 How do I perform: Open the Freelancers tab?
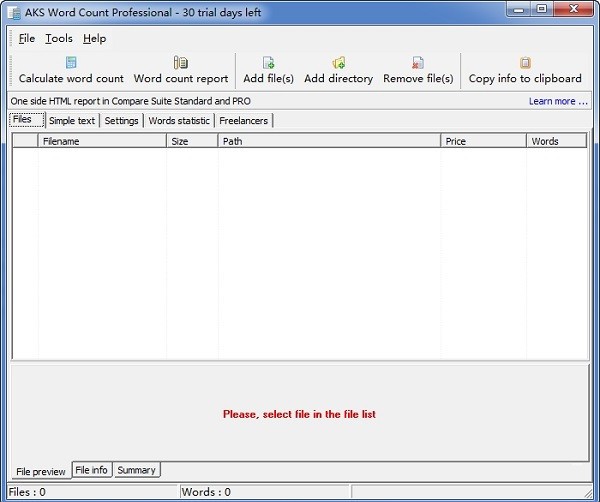pyautogui.click(x=244, y=121)
